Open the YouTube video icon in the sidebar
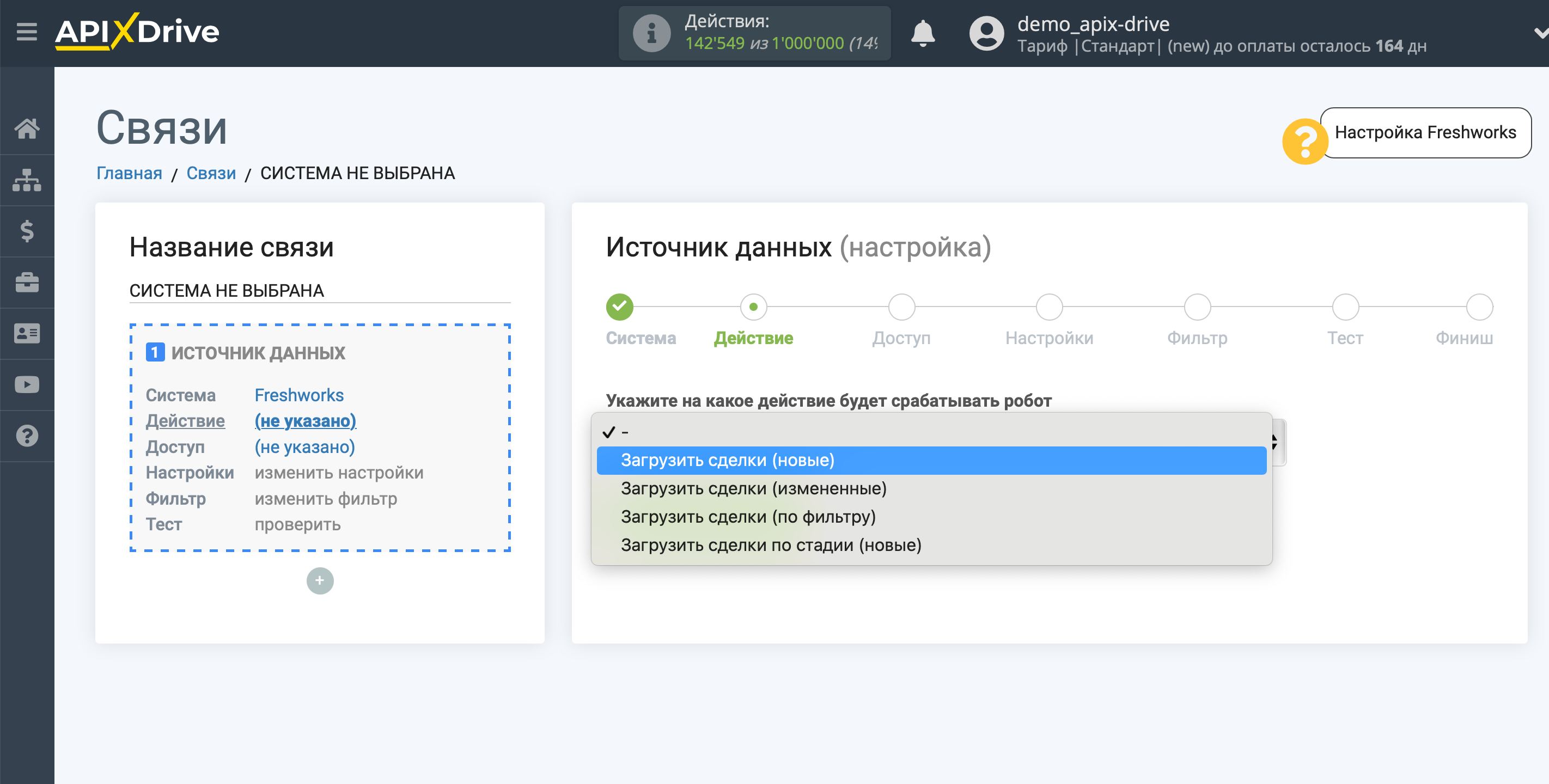 27,384
